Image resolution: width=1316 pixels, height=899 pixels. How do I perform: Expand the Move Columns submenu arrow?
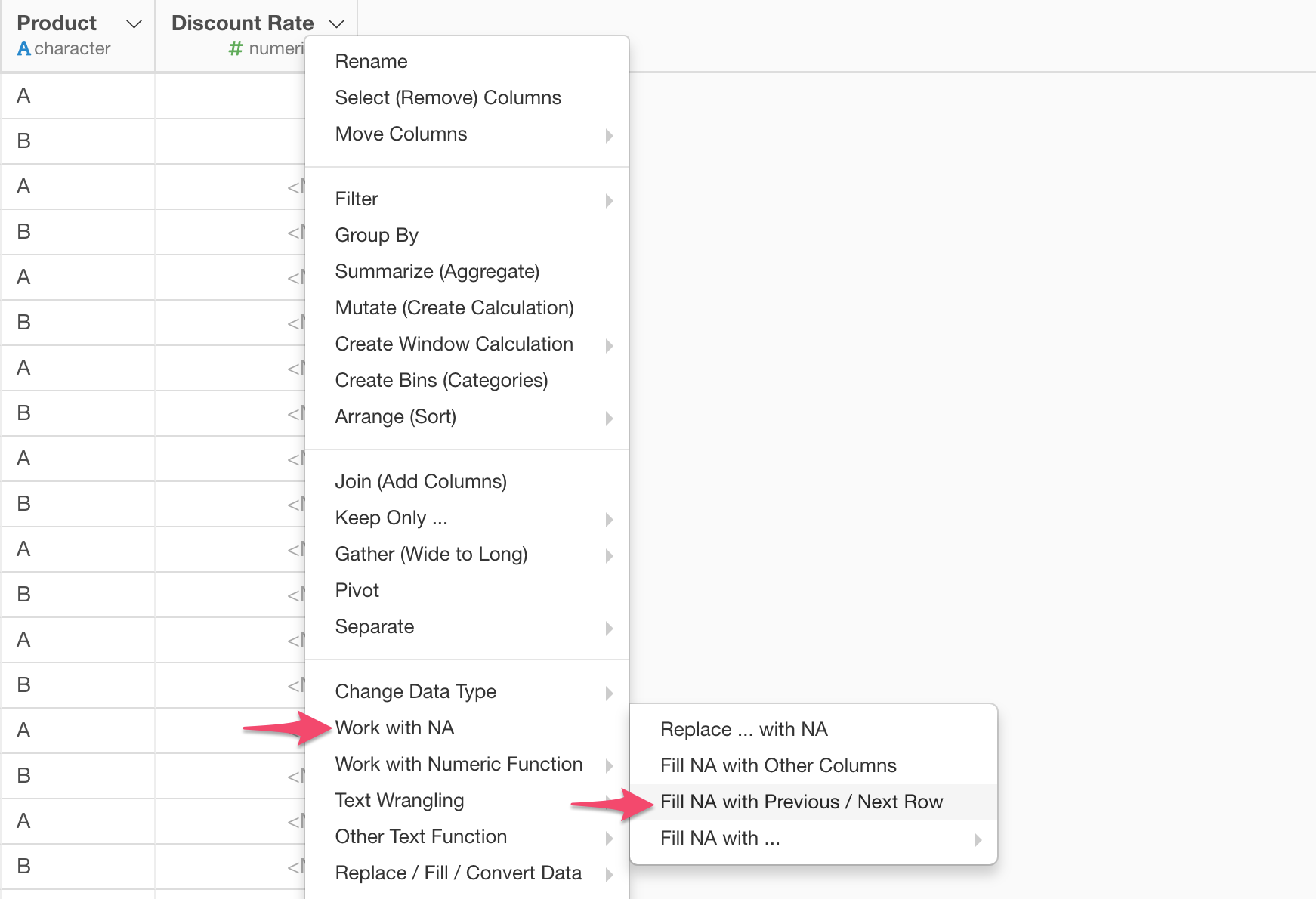click(x=609, y=135)
